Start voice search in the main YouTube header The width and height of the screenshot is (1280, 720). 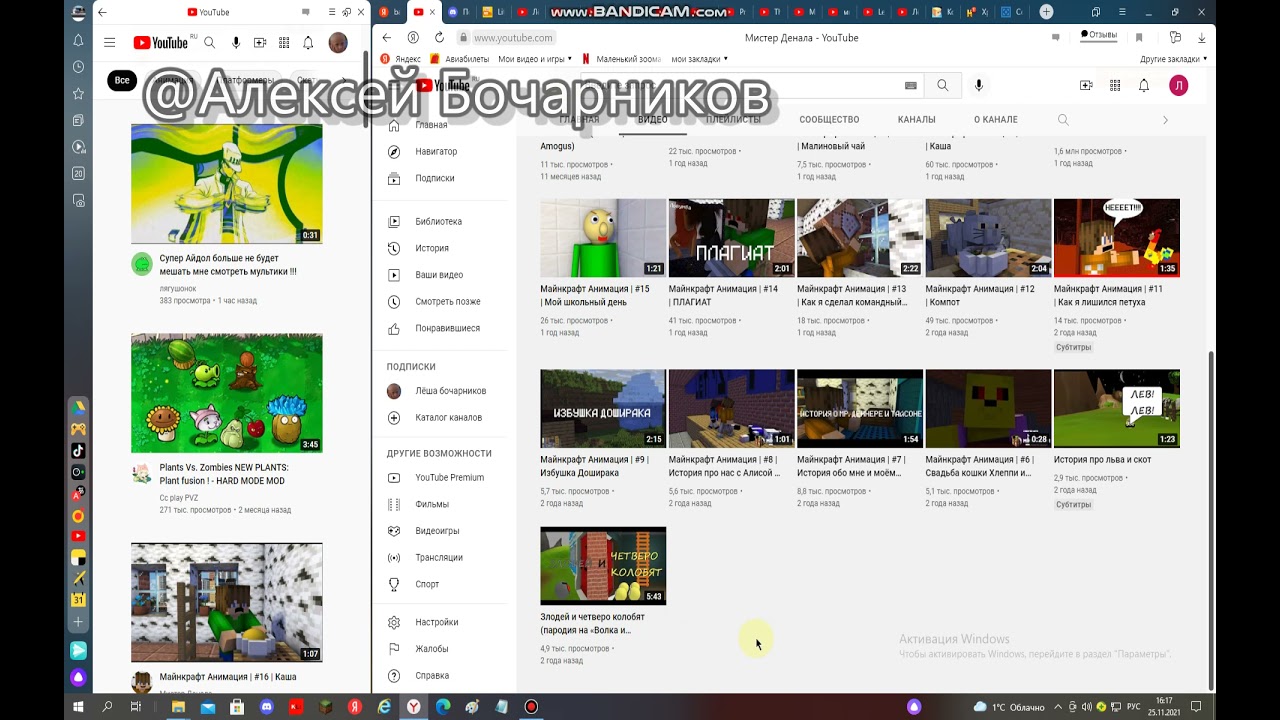tap(979, 86)
